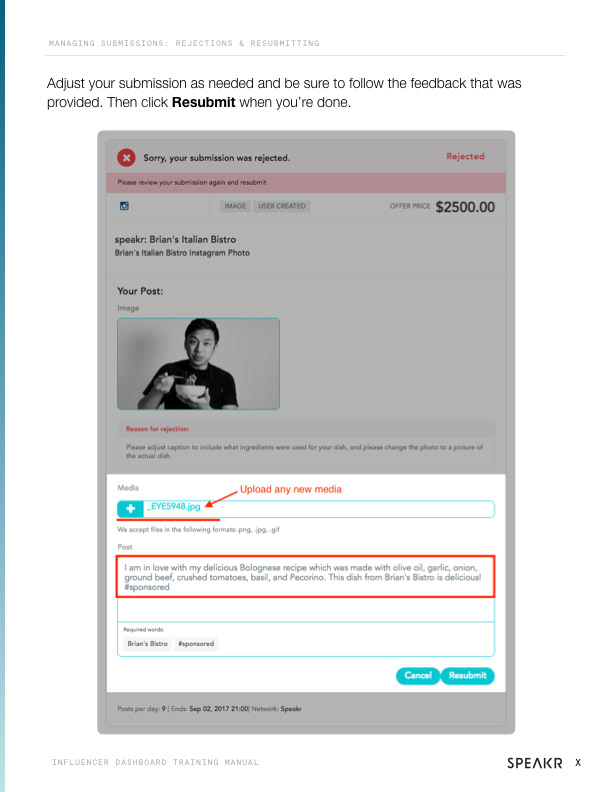The width and height of the screenshot is (612, 792).
Task: Click the Rejected status label
Action: [x=465, y=156]
